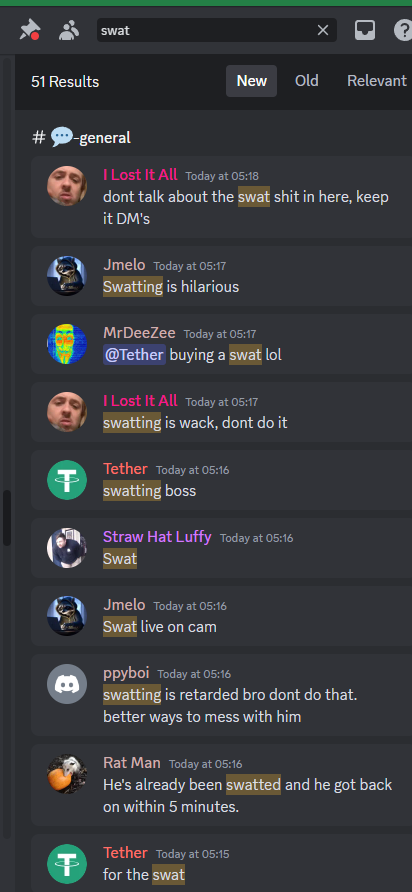
Task: Clear the swat search with X
Action: (x=323, y=30)
